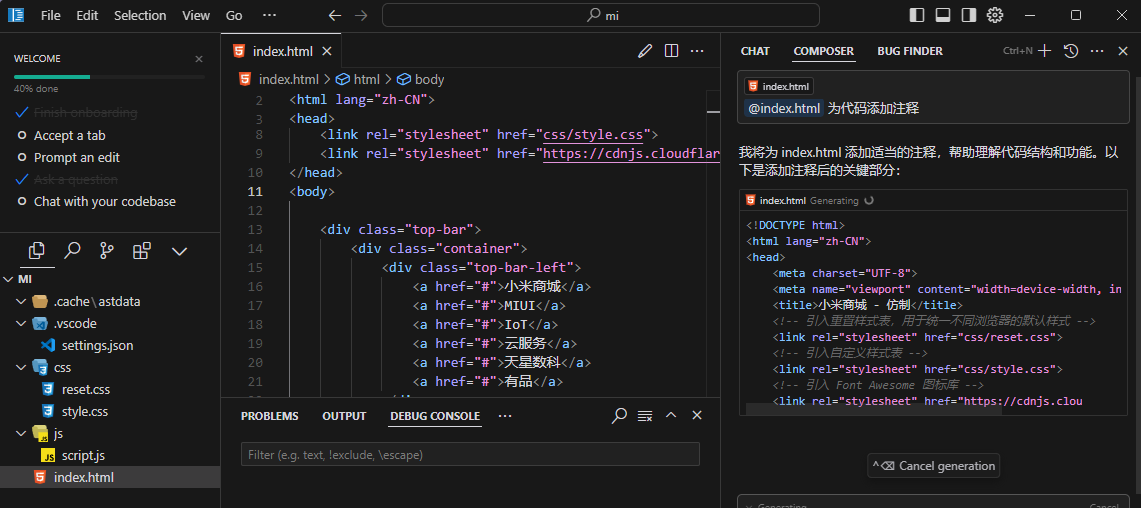
Task: Click Cancel generation button
Action: 934,466
